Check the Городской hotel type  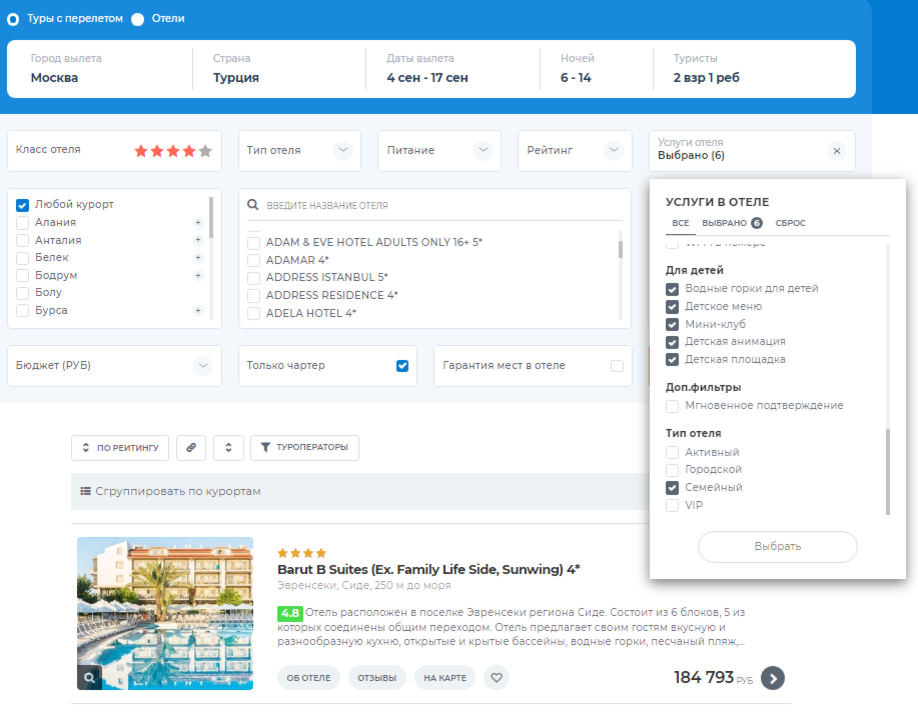pos(672,470)
